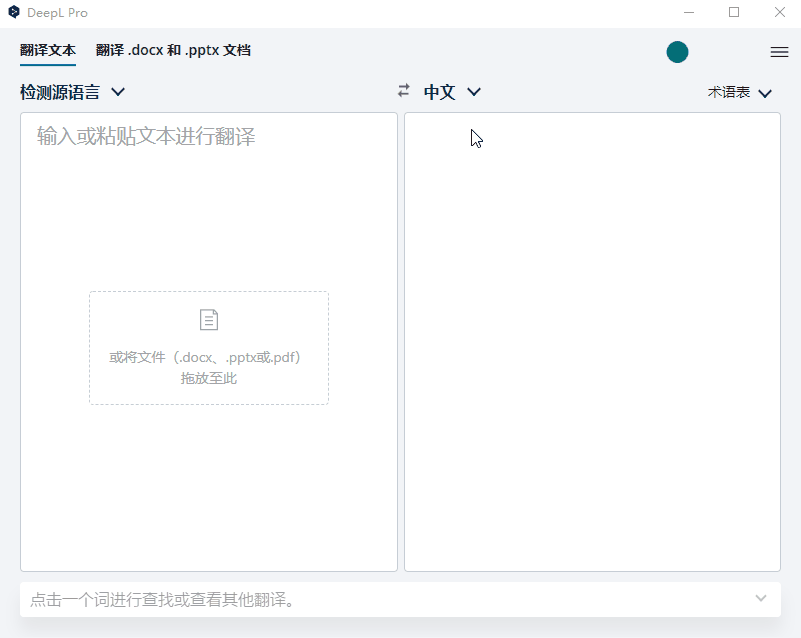Close the DeepL Pro window

click(x=780, y=12)
